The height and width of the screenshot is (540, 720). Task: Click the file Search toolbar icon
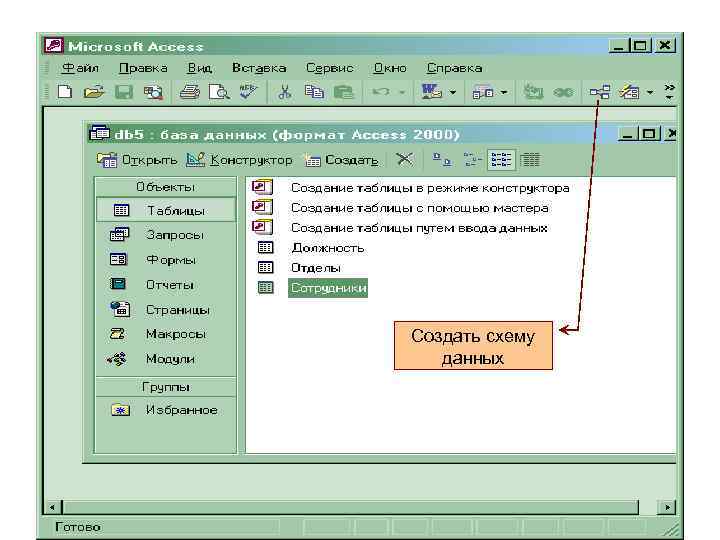pyautogui.click(x=153, y=92)
